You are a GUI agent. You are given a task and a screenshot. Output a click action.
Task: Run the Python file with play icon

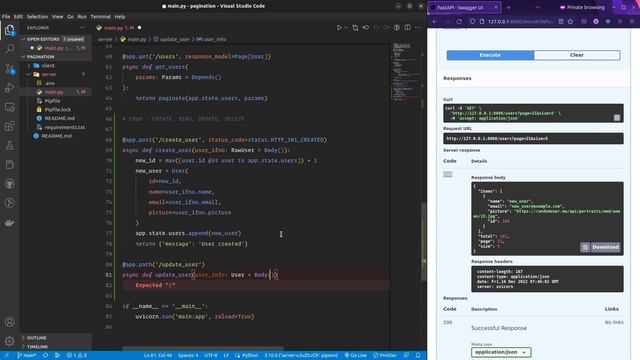(x=339, y=28)
